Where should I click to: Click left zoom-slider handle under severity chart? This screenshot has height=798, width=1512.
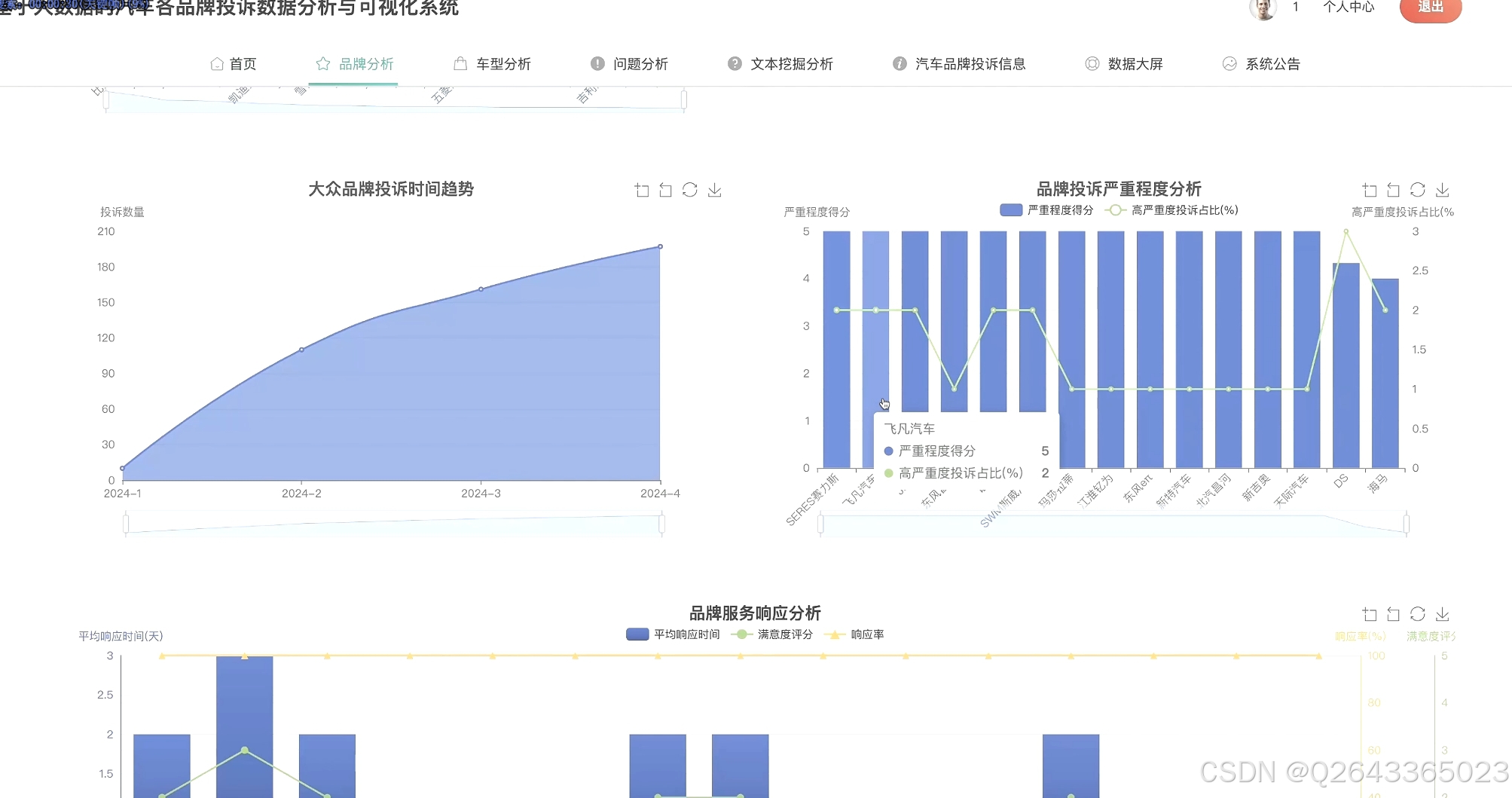(820, 523)
